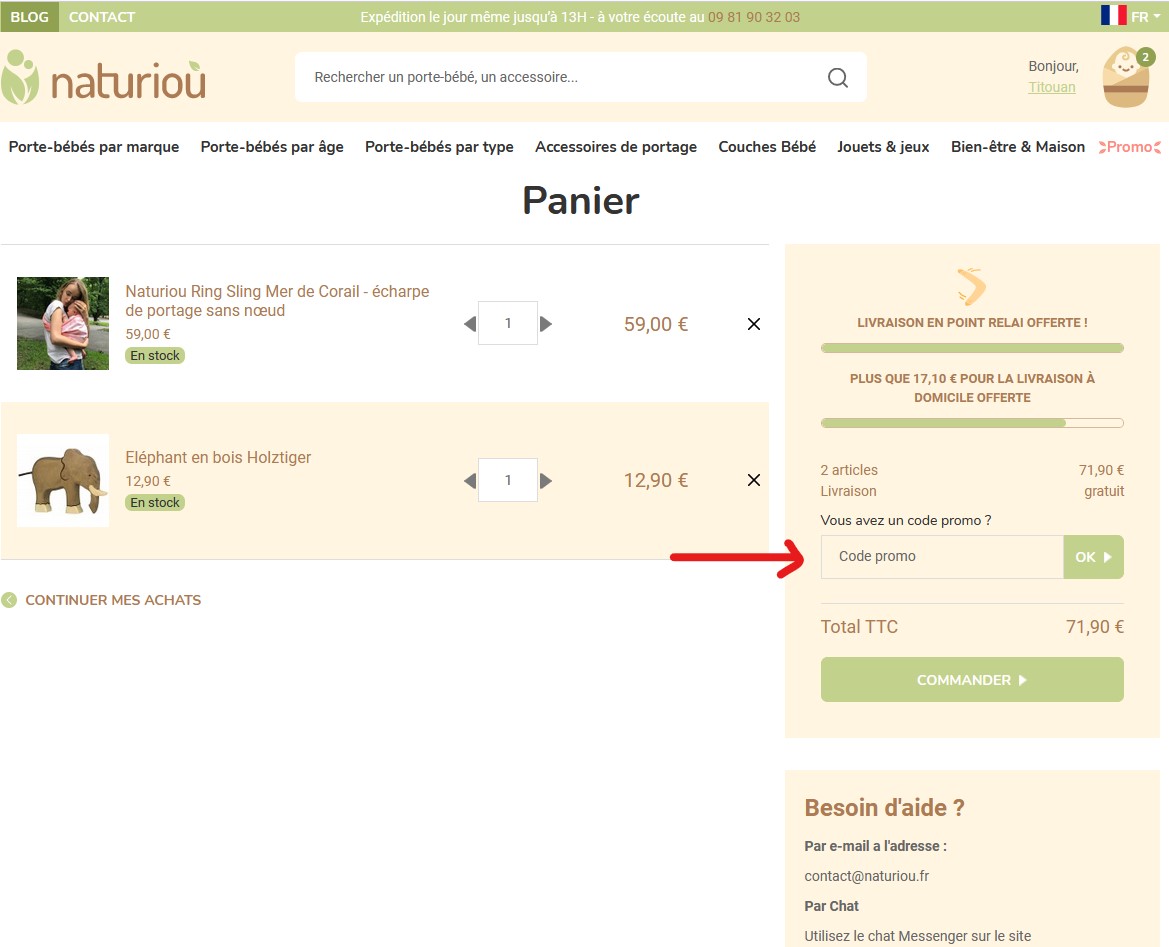The image size is (1169, 947).
Task: Open Jouets & jeux menu
Action: click(883, 147)
